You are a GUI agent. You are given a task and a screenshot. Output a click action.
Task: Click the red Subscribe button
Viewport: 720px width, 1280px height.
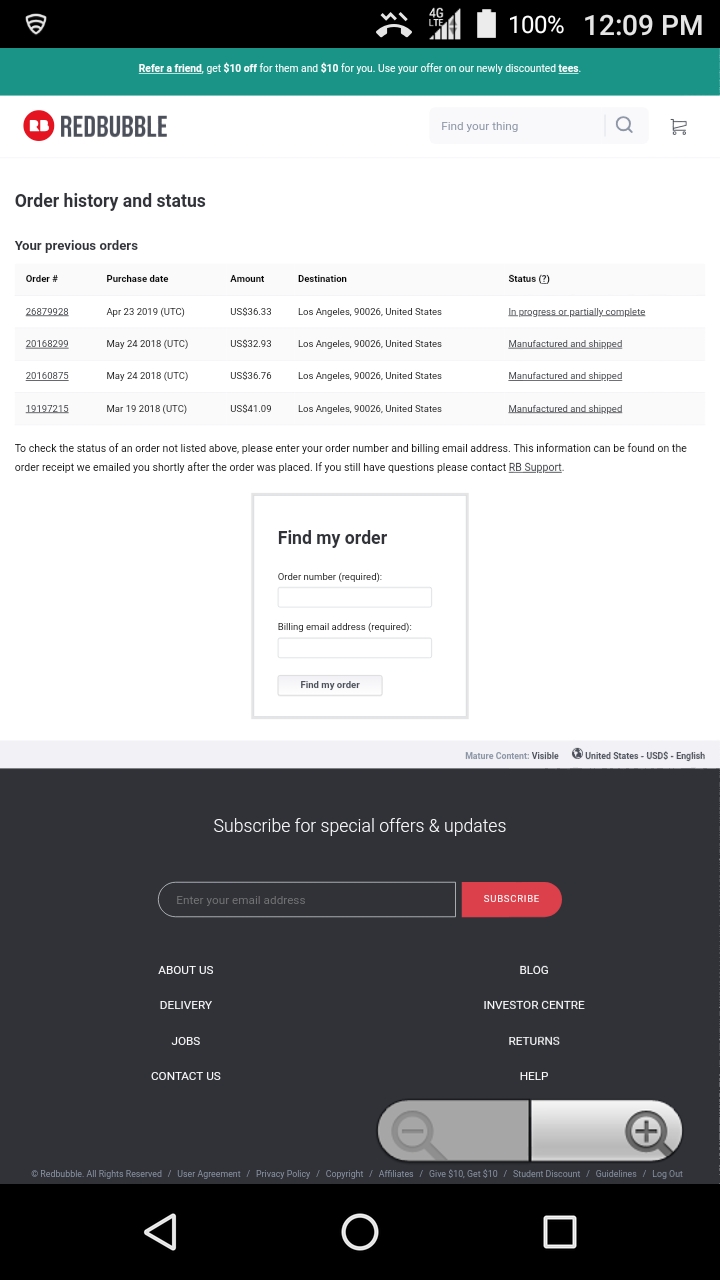click(511, 899)
